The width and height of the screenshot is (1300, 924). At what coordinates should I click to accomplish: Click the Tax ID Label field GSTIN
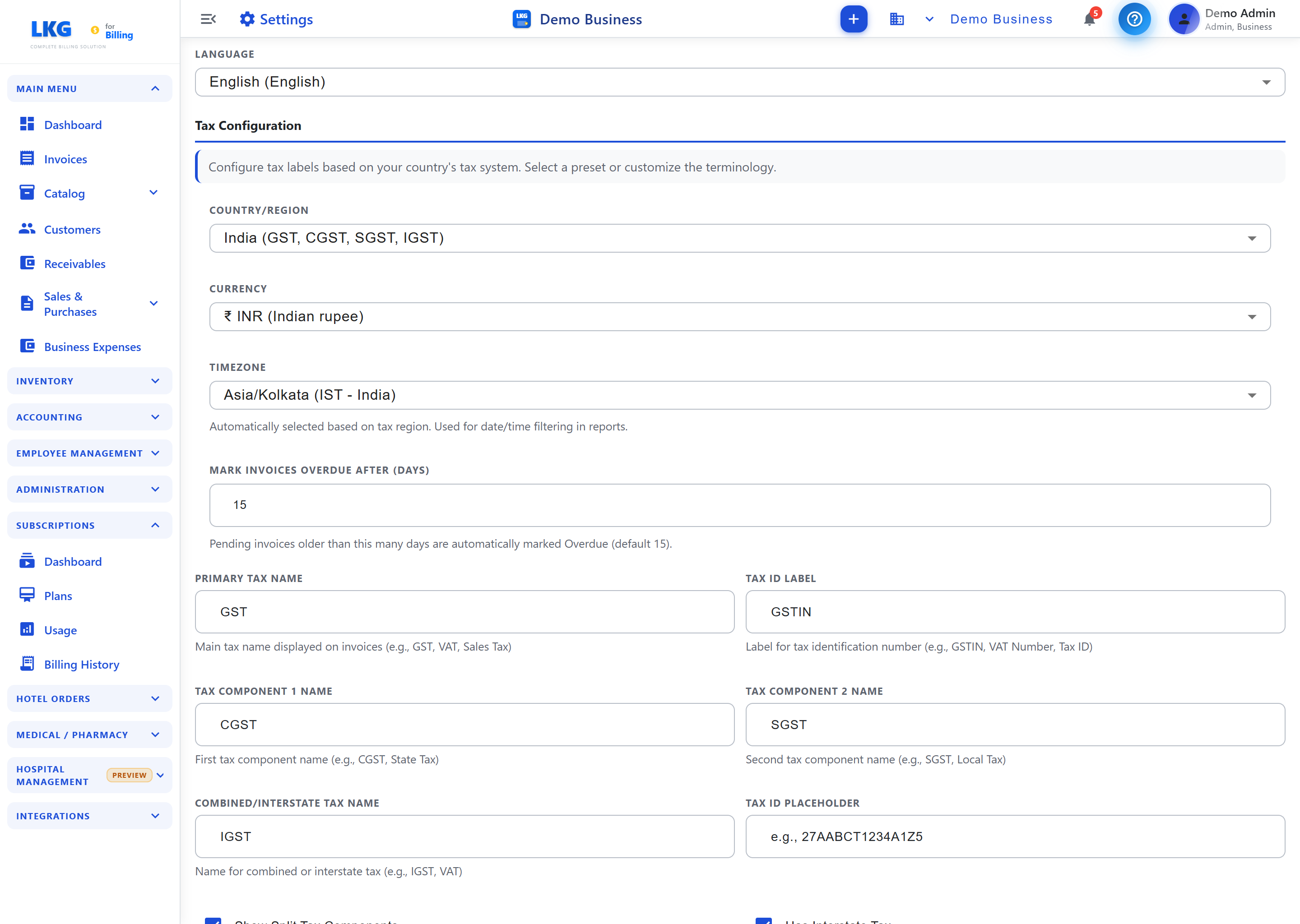1015,612
